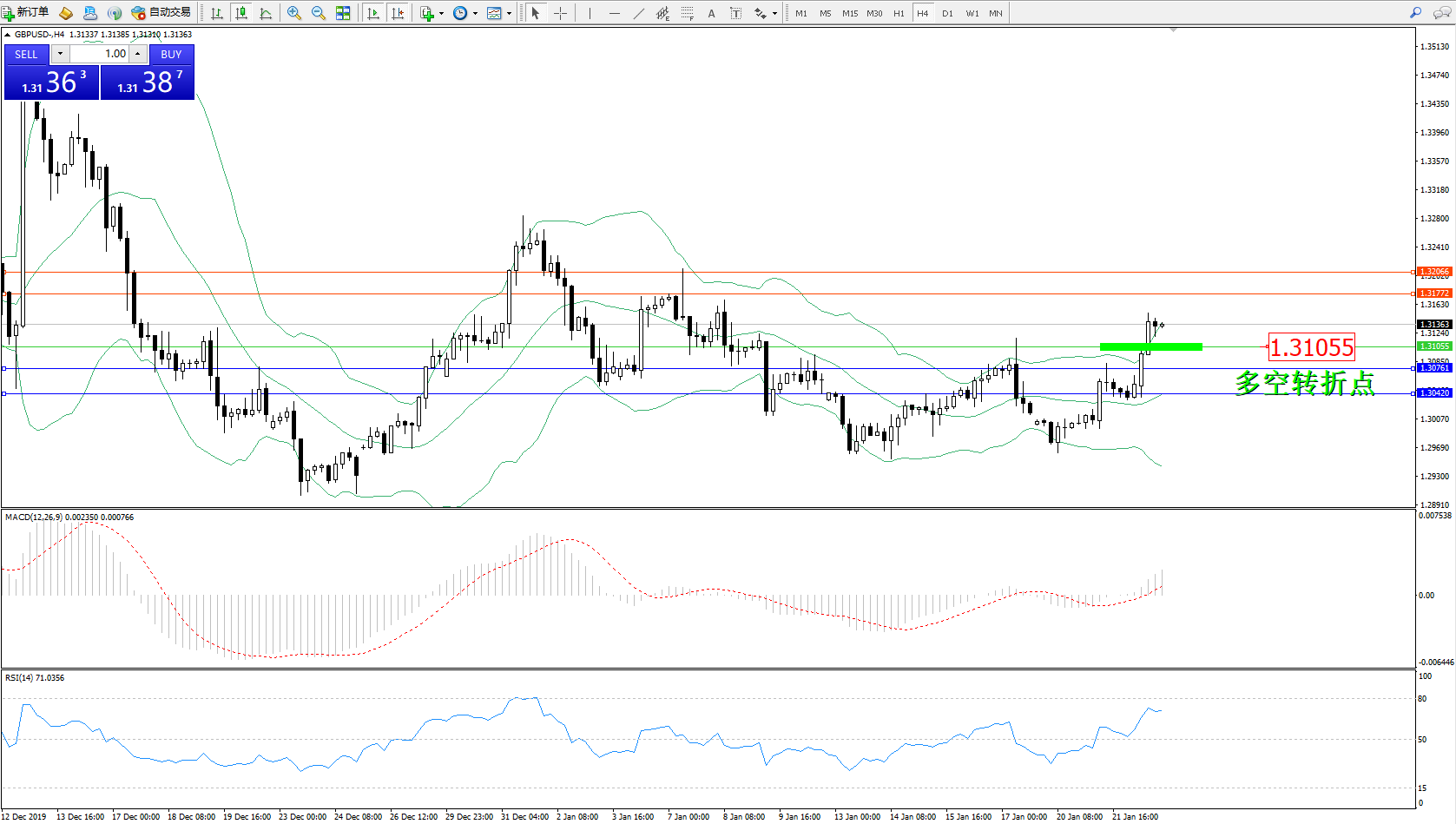
Task: Select the trendline drawing tool
Action: pos(639,13)
